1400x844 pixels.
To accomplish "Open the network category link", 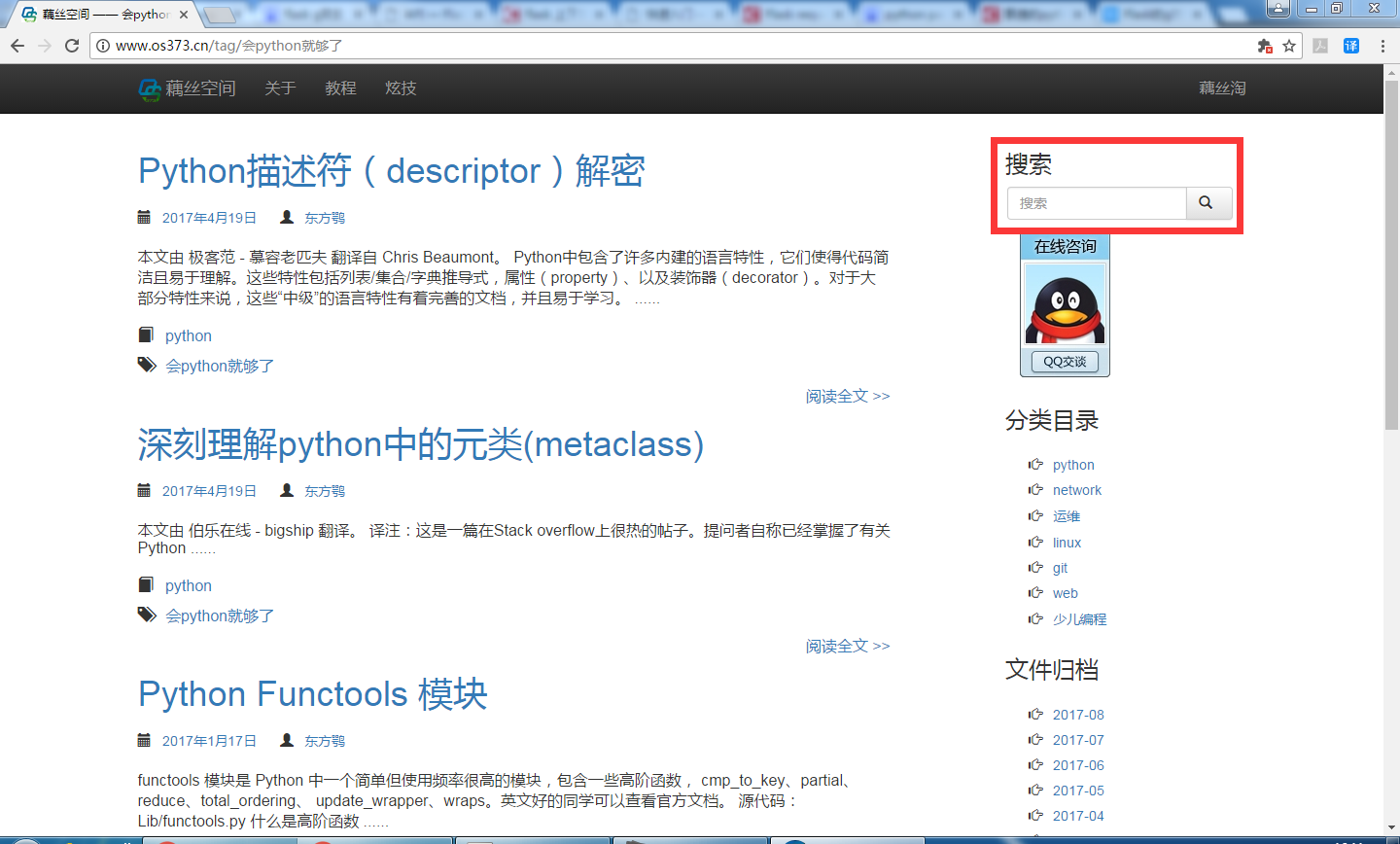I will [1077, 490].
